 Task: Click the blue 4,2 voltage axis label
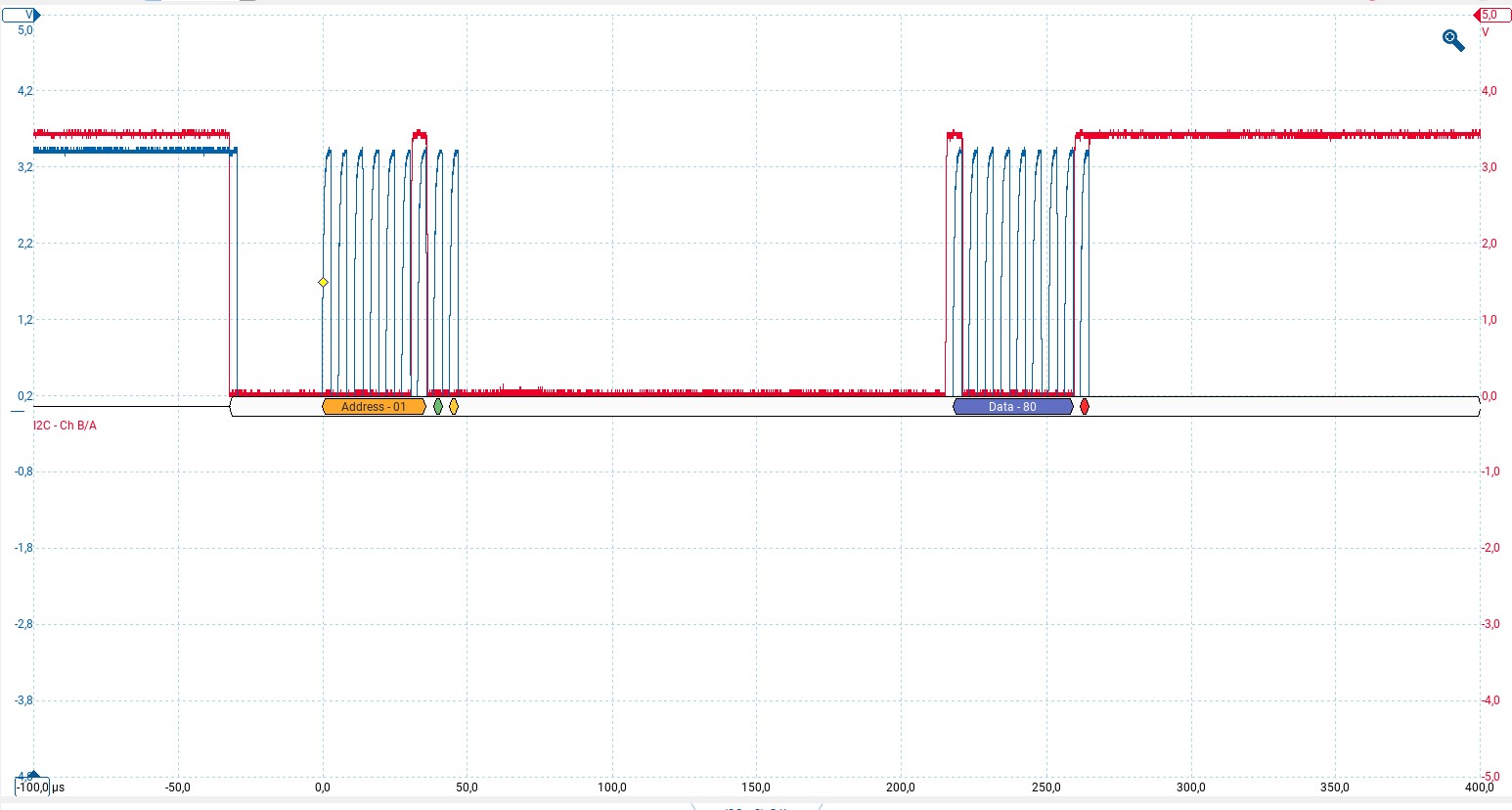[25, 91]
